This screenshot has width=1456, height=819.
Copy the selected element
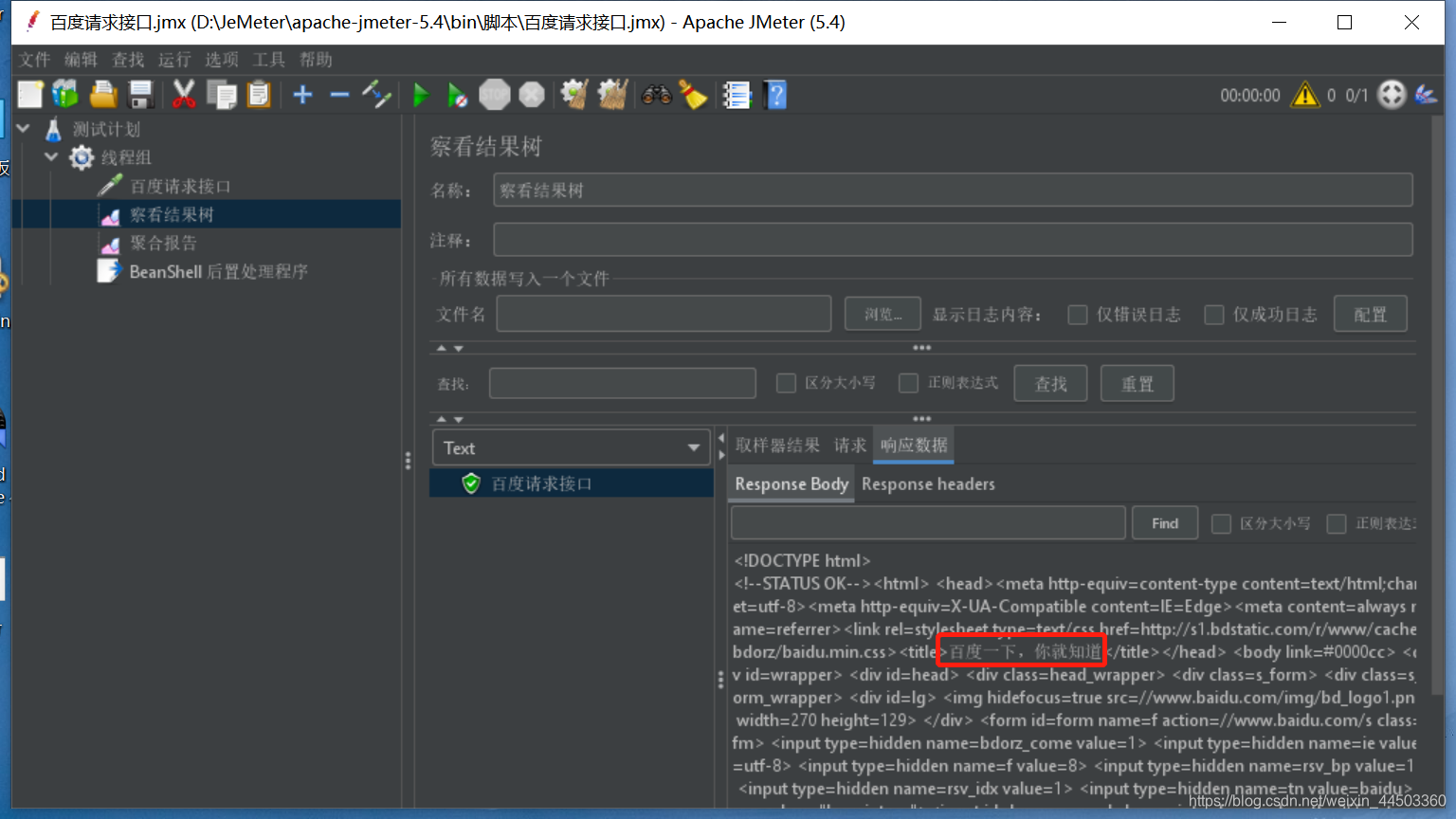(x=222, y=95)
